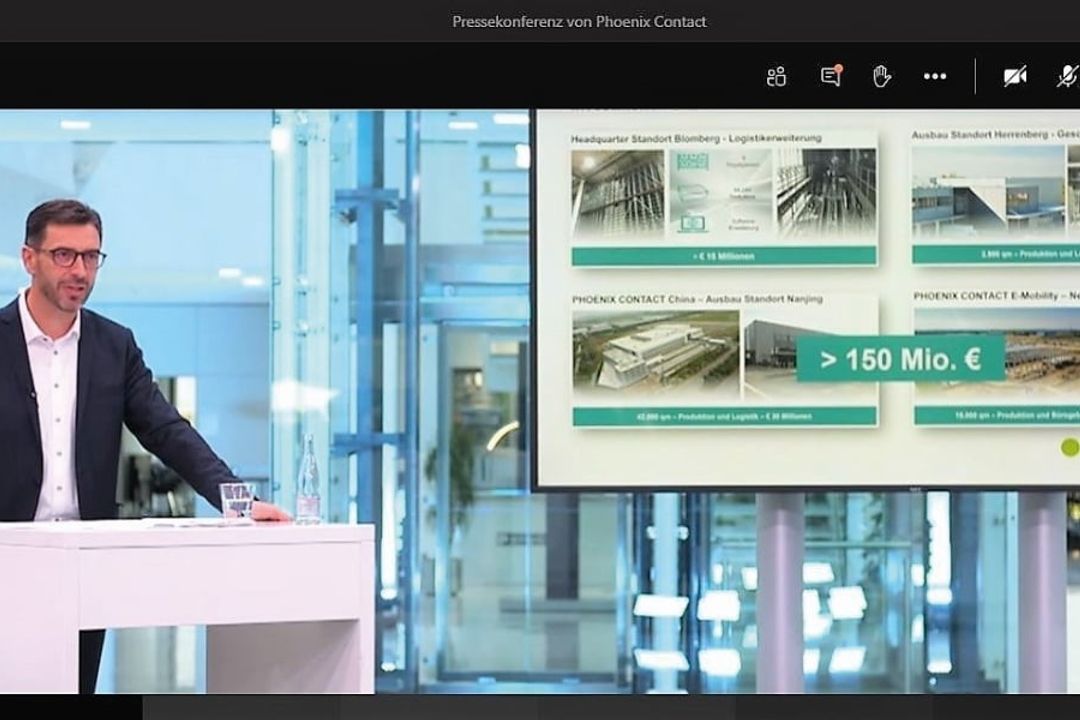This screenshot has height=720, width=1080.
Task: Open the meeting chat icon
Action: tap(831, 76)
